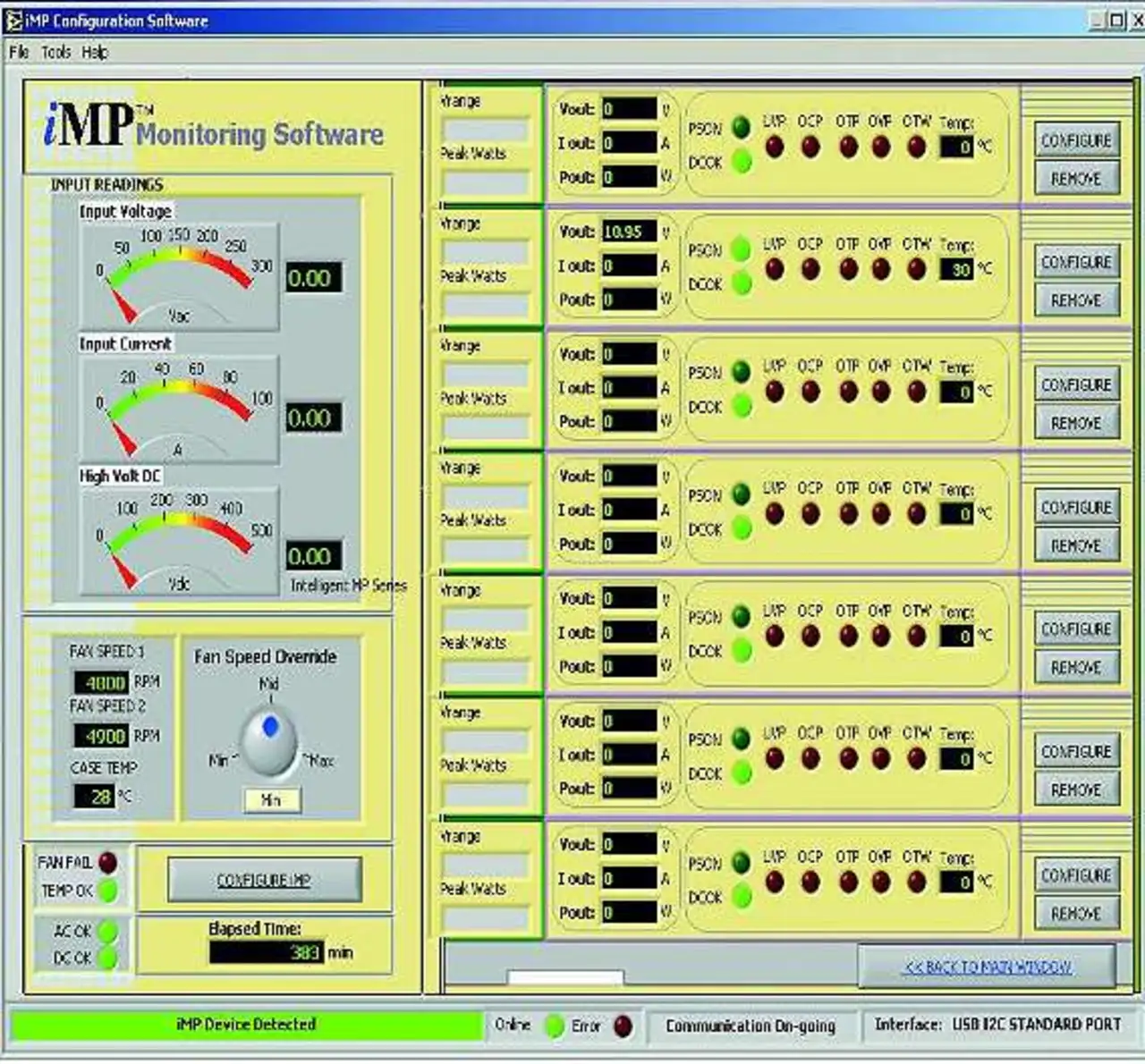The height and width of the screenshot is (1064, 1145).
Task: Click OCP LED in the topmost module row
Action: coord(810,146)
